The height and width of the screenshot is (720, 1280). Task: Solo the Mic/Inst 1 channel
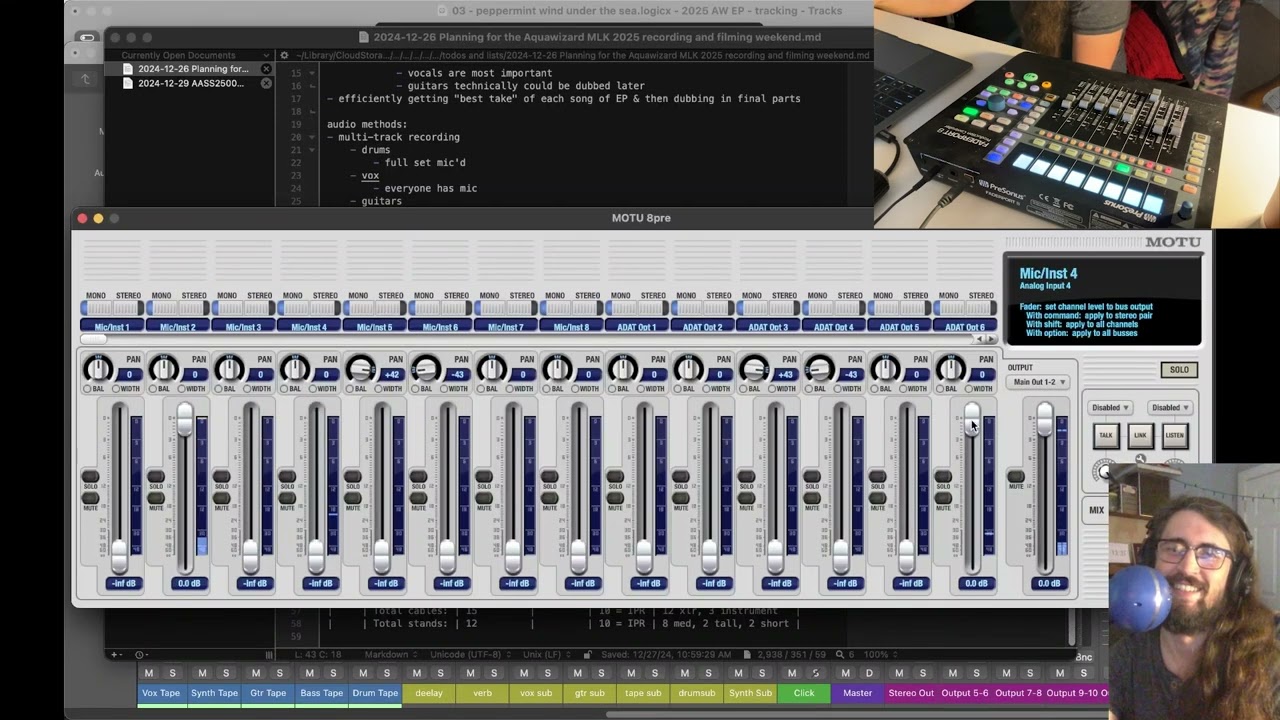pyautogui.click(x=90, y=476)
